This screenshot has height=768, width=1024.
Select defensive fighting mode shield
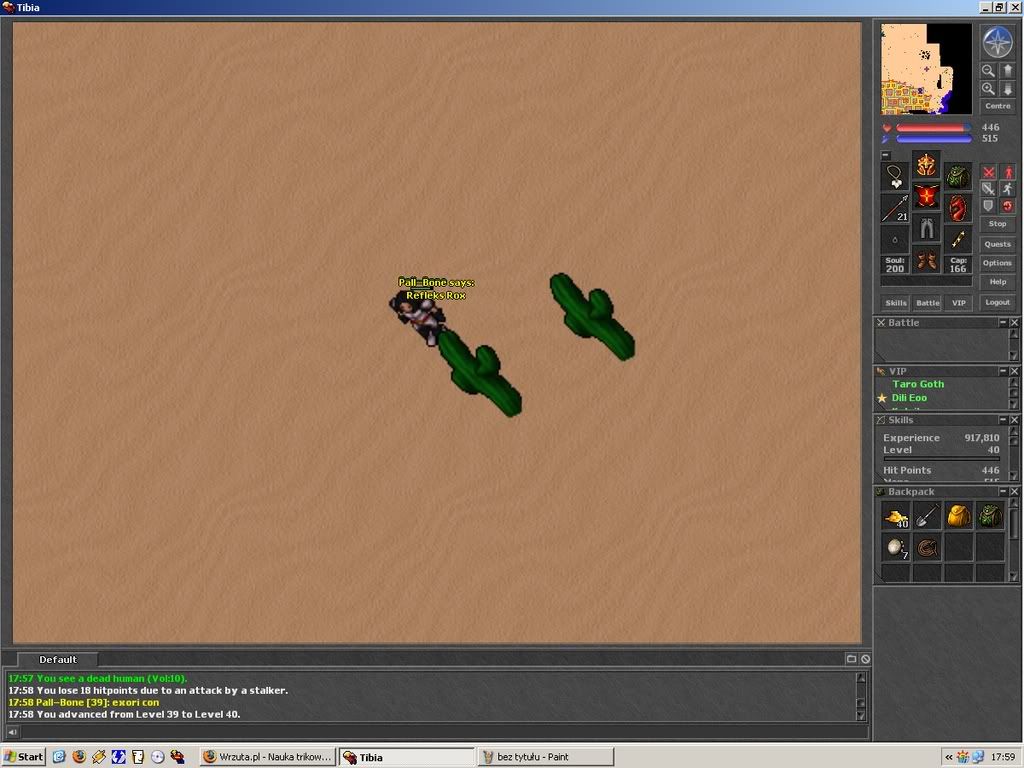point(989,206)
